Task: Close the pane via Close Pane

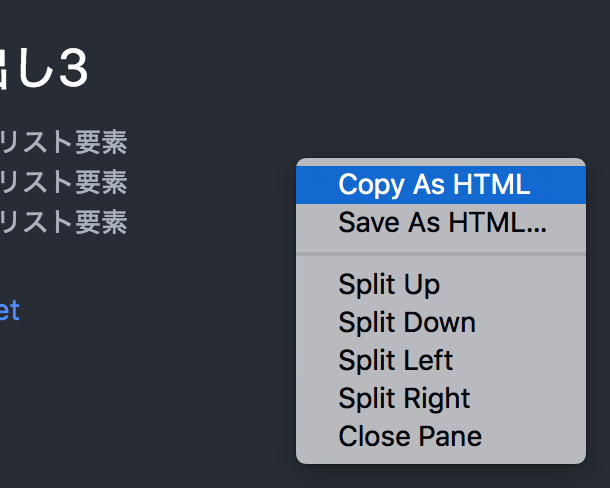Action: pos(410,436)
